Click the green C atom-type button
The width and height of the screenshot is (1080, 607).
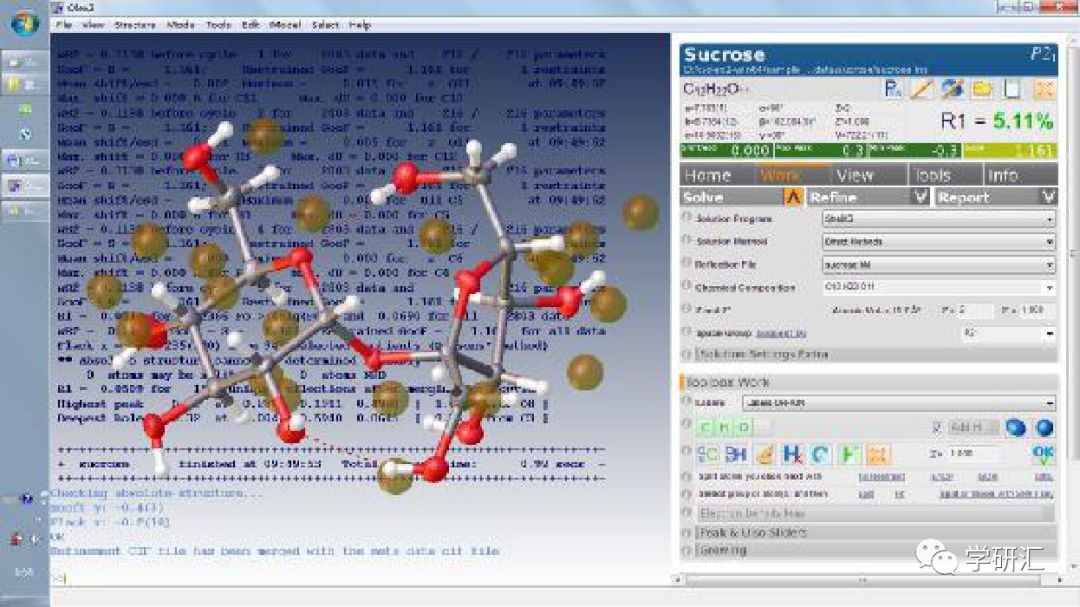coord(705,428)
